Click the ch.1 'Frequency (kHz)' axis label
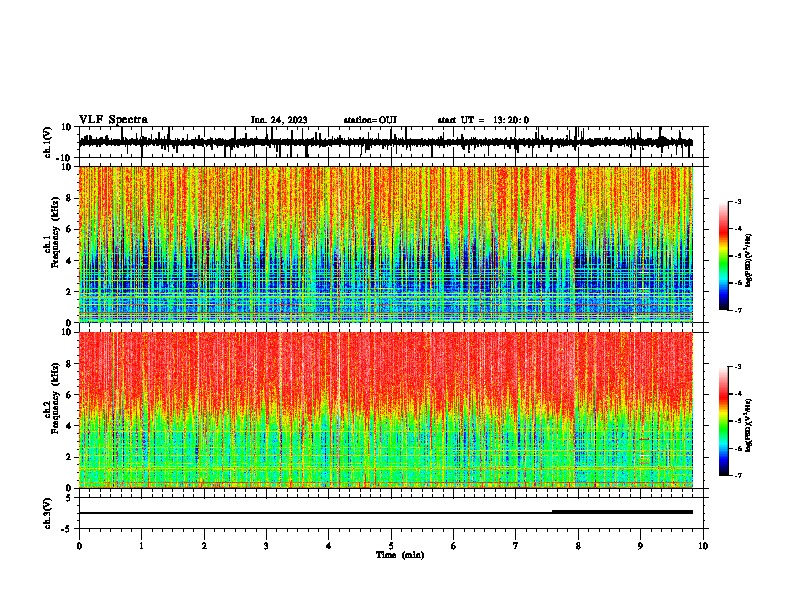 pyautogui.click(x=55, y=232)
